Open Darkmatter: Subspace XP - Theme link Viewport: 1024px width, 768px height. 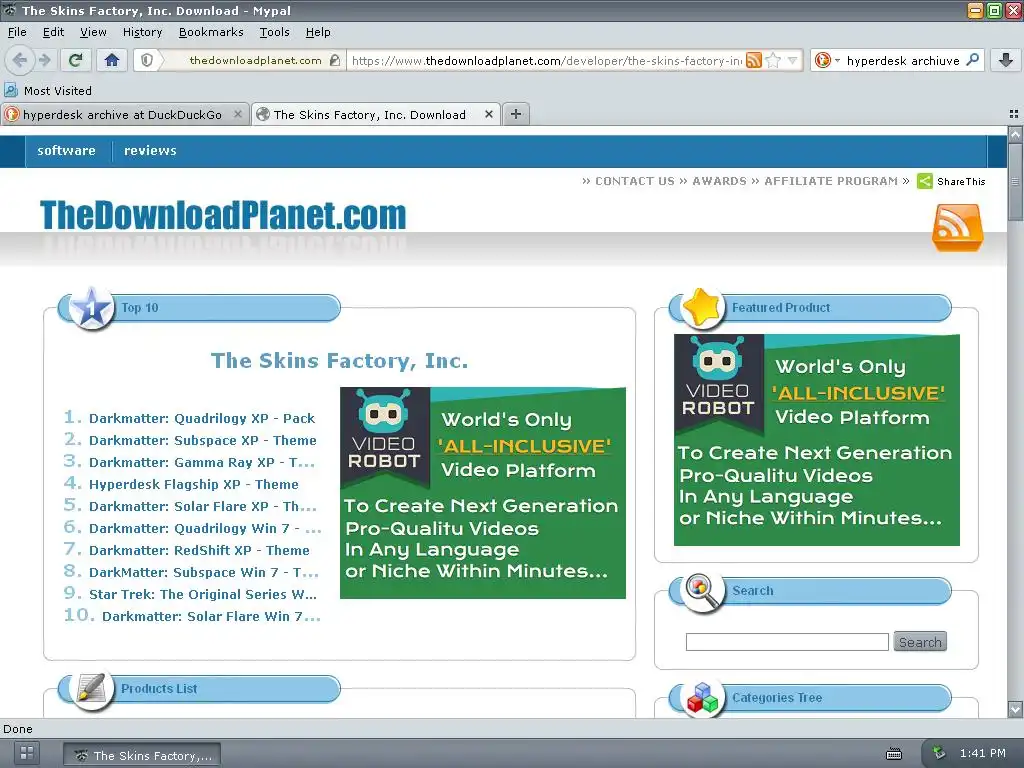202,441
